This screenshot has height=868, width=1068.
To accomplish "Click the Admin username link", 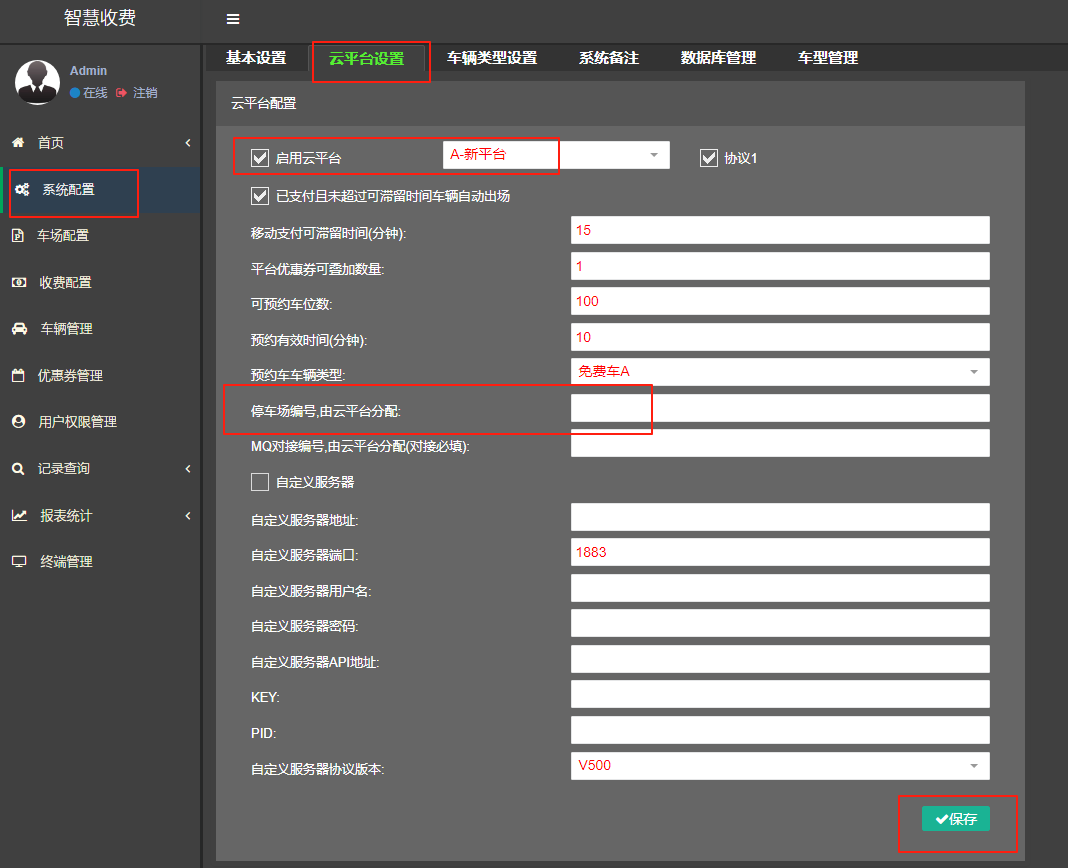I will pyautogui.click(x=88, y=71).
